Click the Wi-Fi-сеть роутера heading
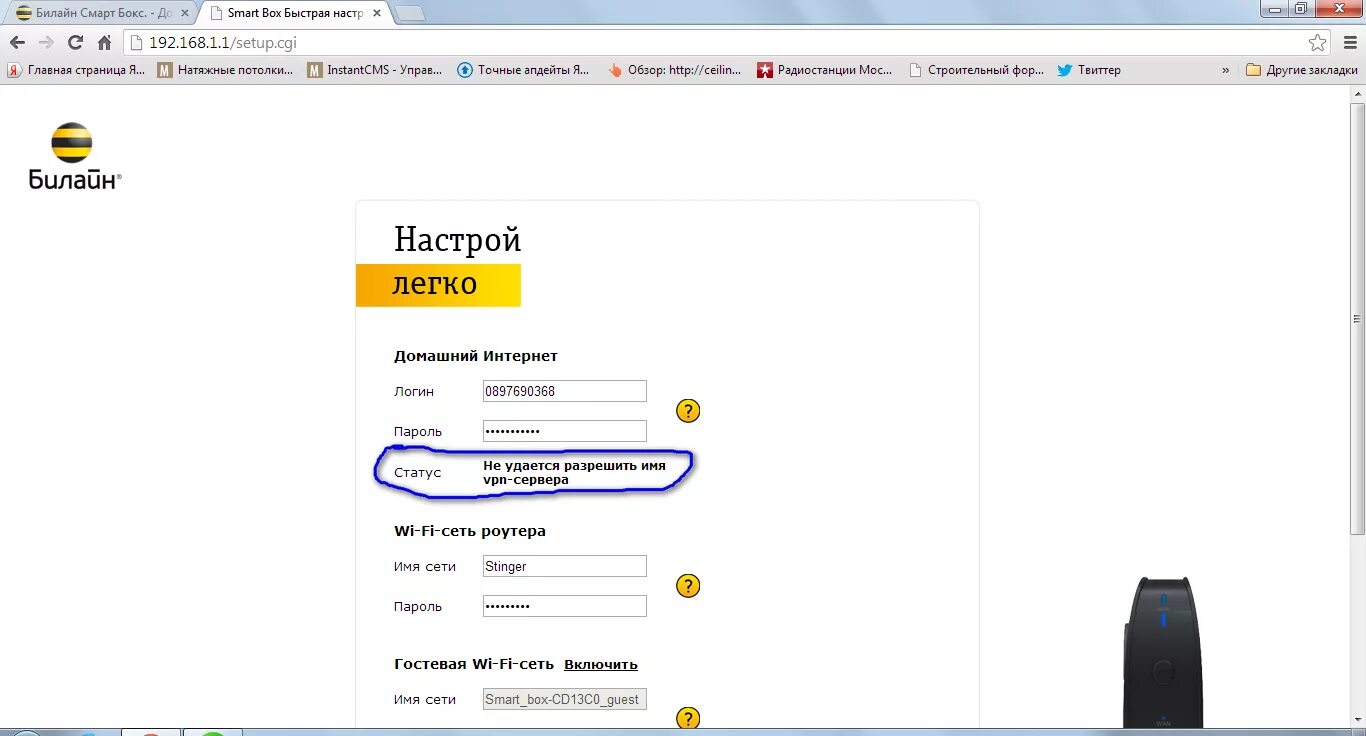Screen dimensions: 1366x736 click(470, 531)
